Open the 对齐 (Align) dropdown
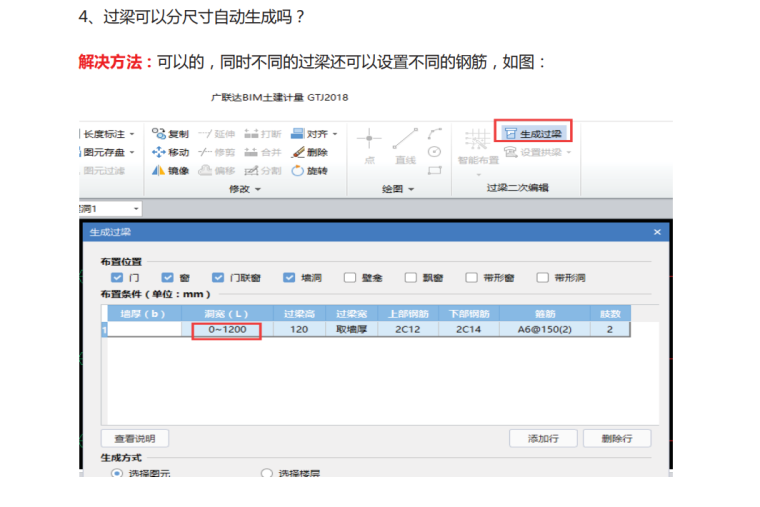The height and width of the screenshot is (507, 760). (321, 133)
